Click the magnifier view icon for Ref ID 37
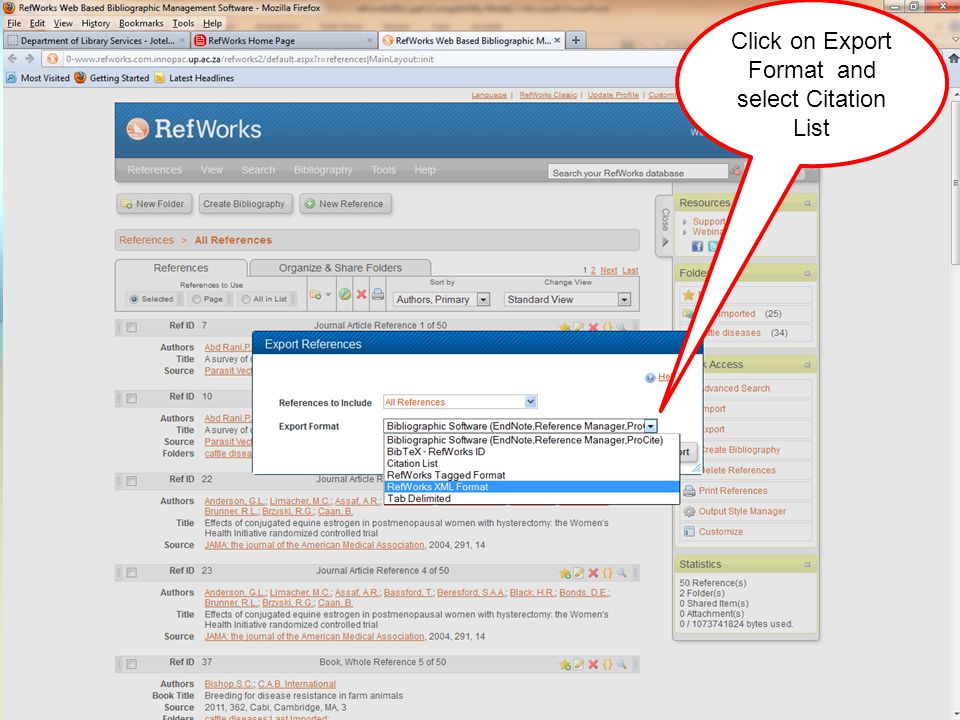This screenshot has width=960, height=720. 621,664
